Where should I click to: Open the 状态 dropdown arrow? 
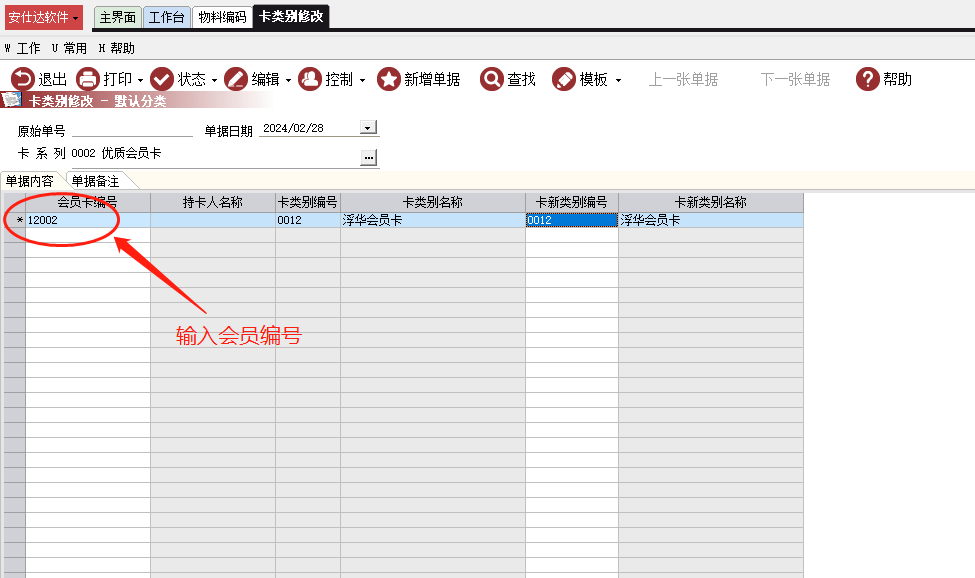coord(215,80)
